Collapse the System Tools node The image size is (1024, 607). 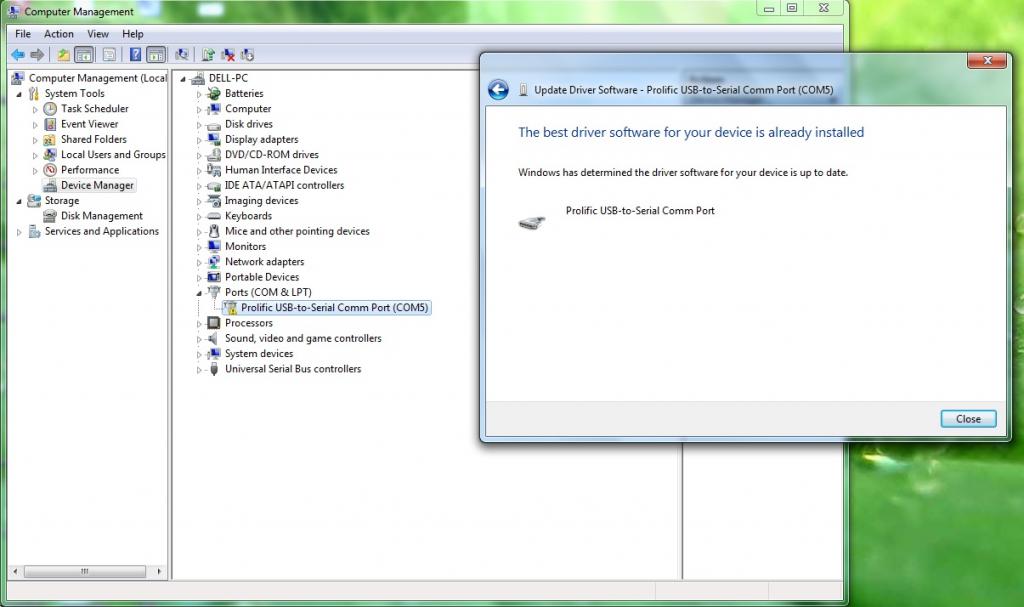[19, 94]
